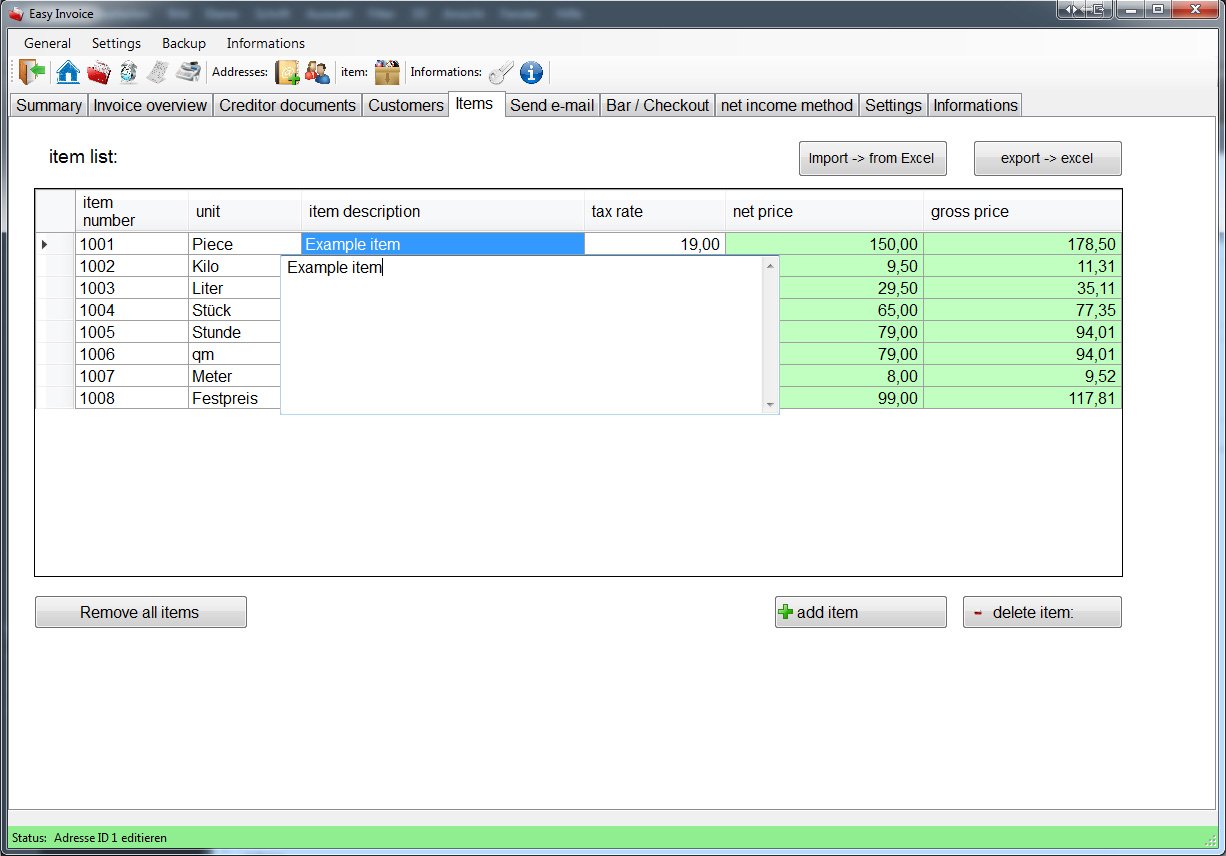The height and width of the screenshot is (856, 1226).
Task: Click the key icon next to Informations
Action: (501, 72)
